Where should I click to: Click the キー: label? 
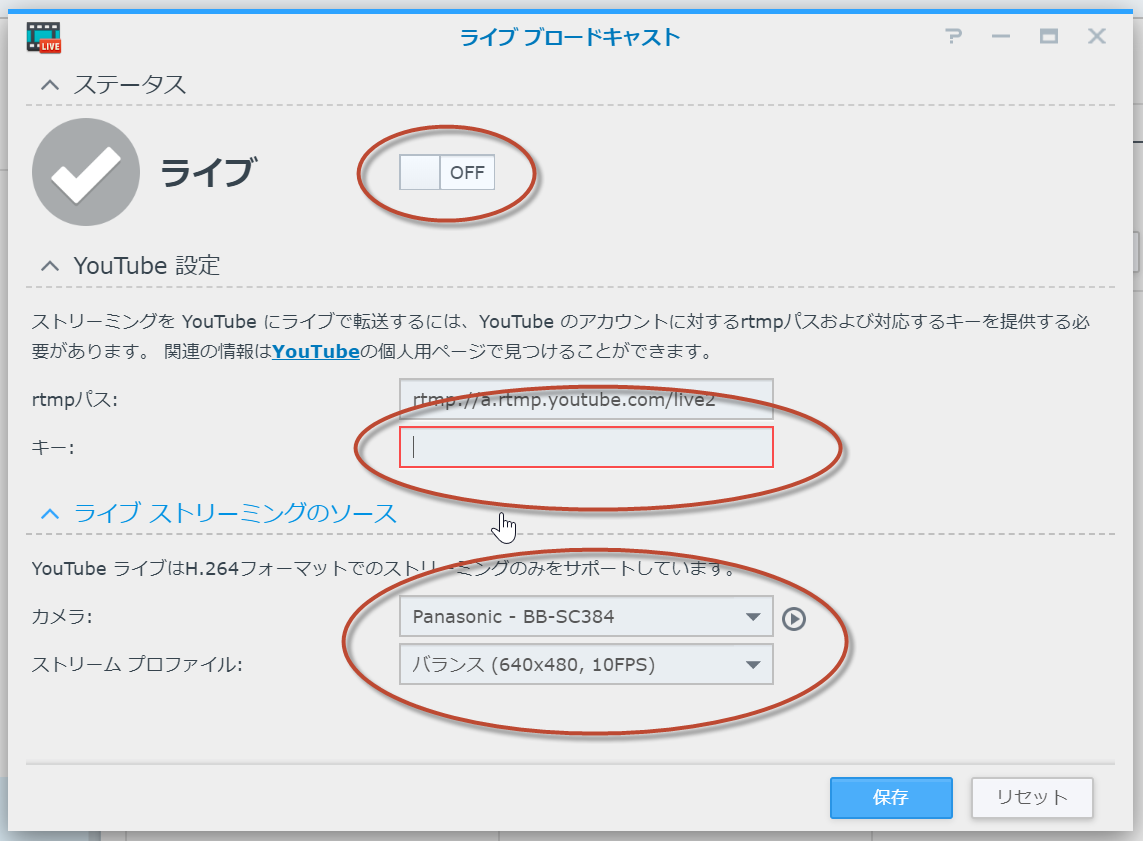click(x=52, y=447)
